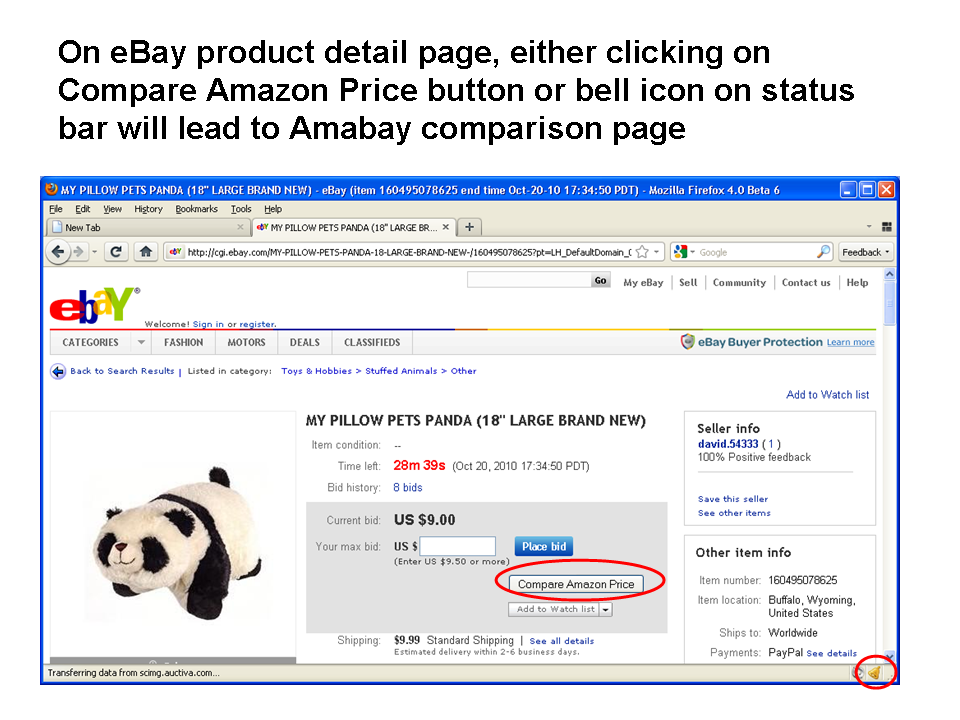
Task: Open the Categories dropdown arrow
Action: click(141, 342)
